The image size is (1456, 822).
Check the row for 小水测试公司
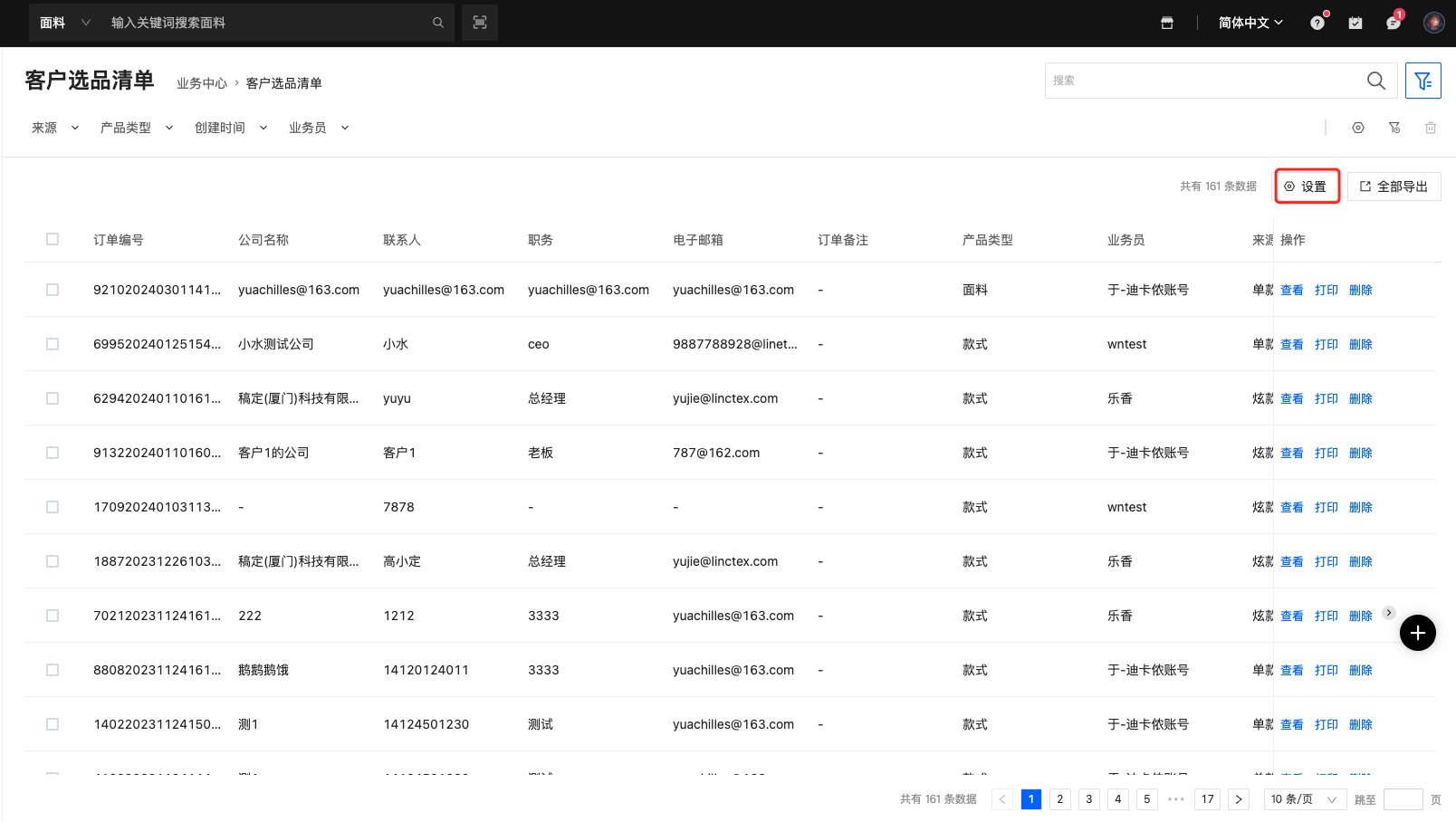[53, 344]
